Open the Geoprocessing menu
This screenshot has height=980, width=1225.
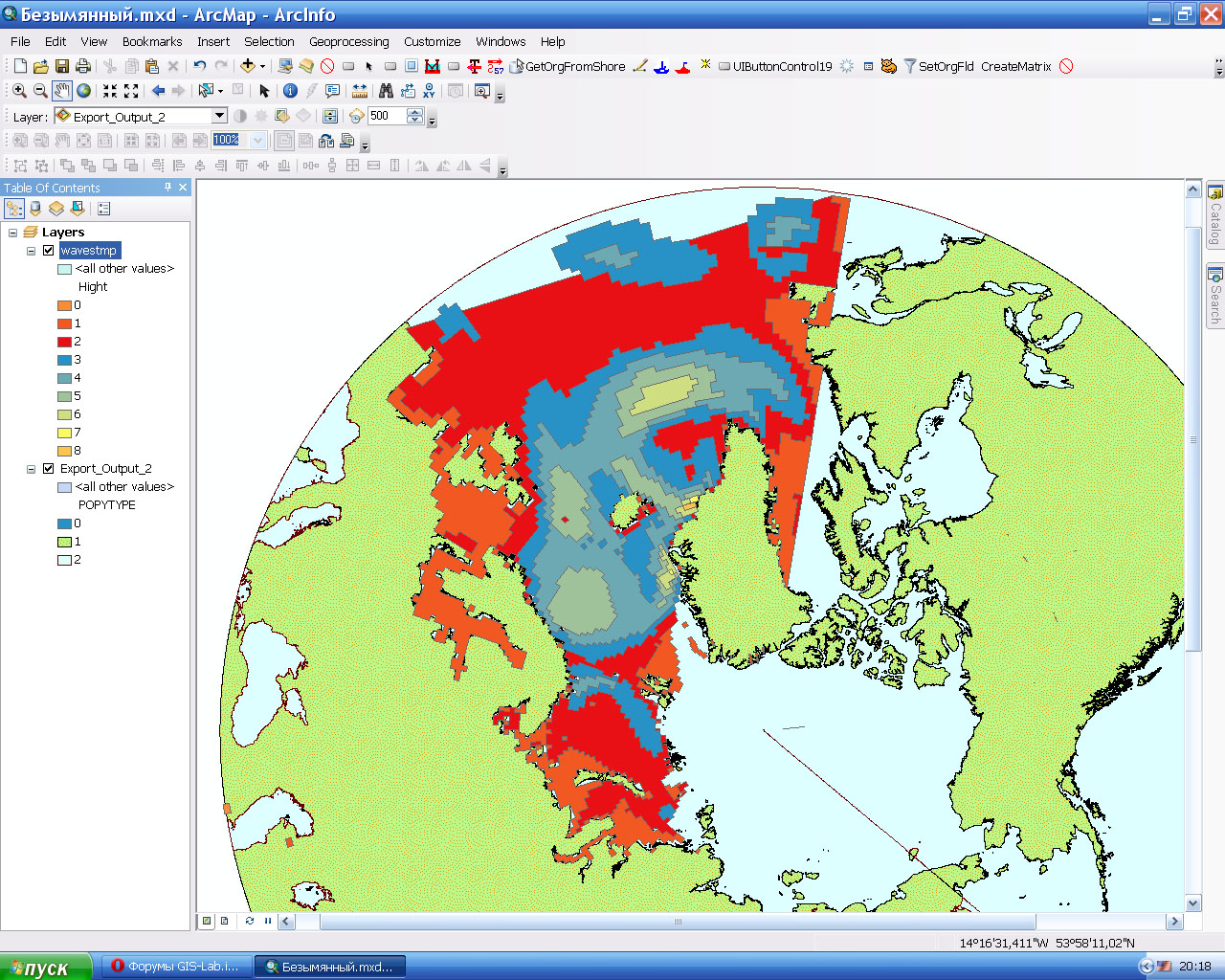pos(348,41)
